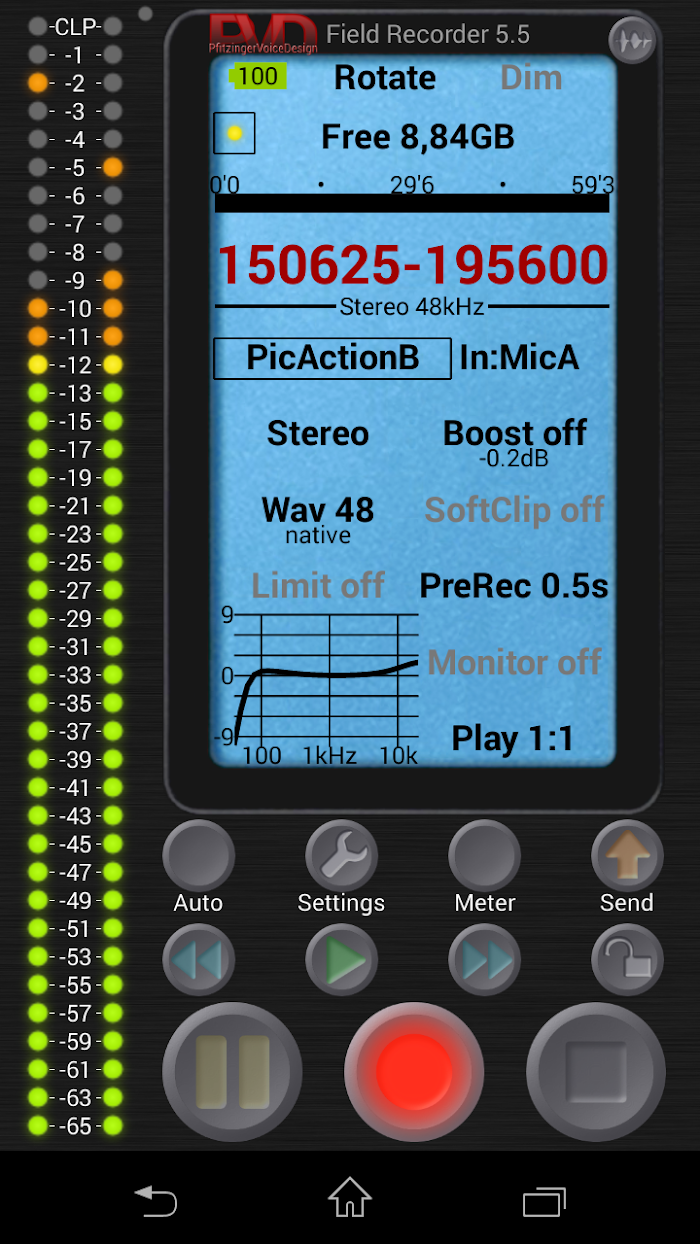Open Settings with the wrench icon
Image resolution: width=700 pixels, height=1244 pixels.
pyautogui.click(x=341, y=856)
